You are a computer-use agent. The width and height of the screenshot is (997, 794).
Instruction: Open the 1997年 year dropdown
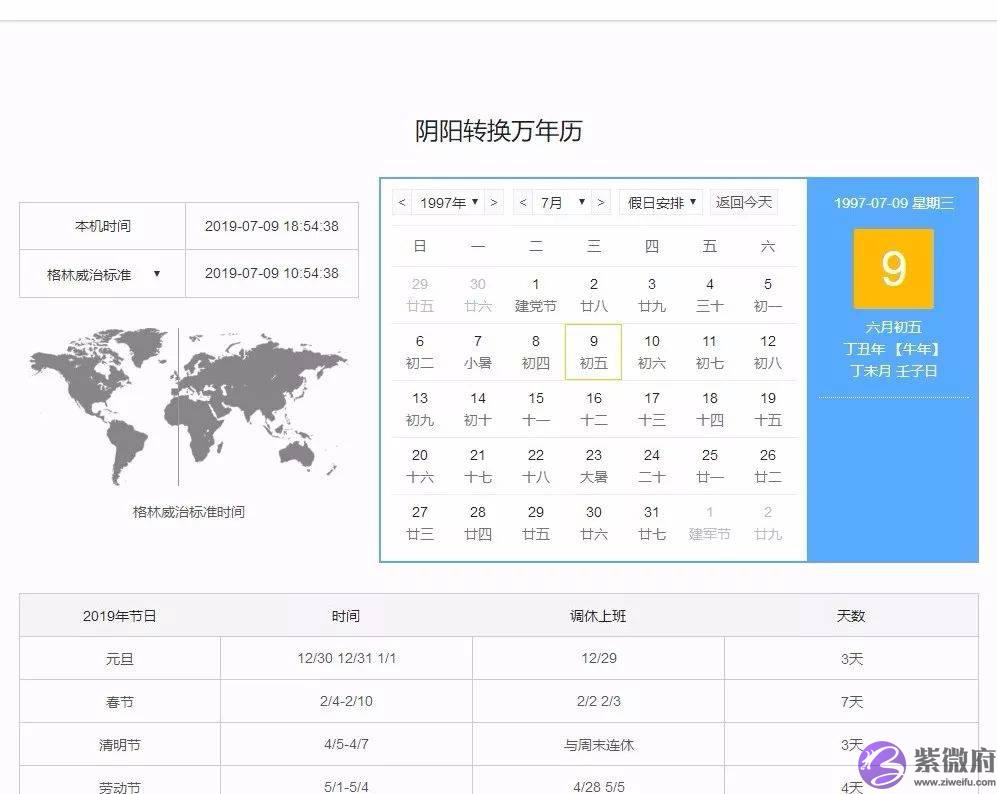[448, 203]
